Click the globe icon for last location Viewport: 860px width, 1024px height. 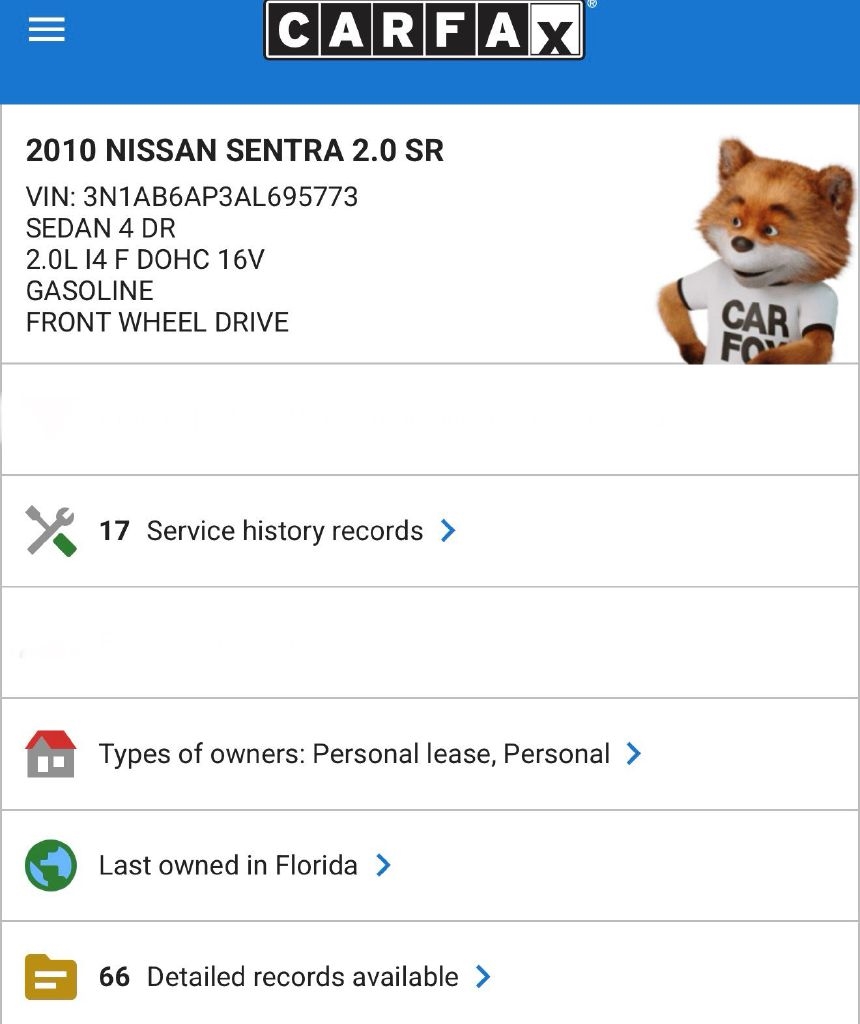(50, 865)
